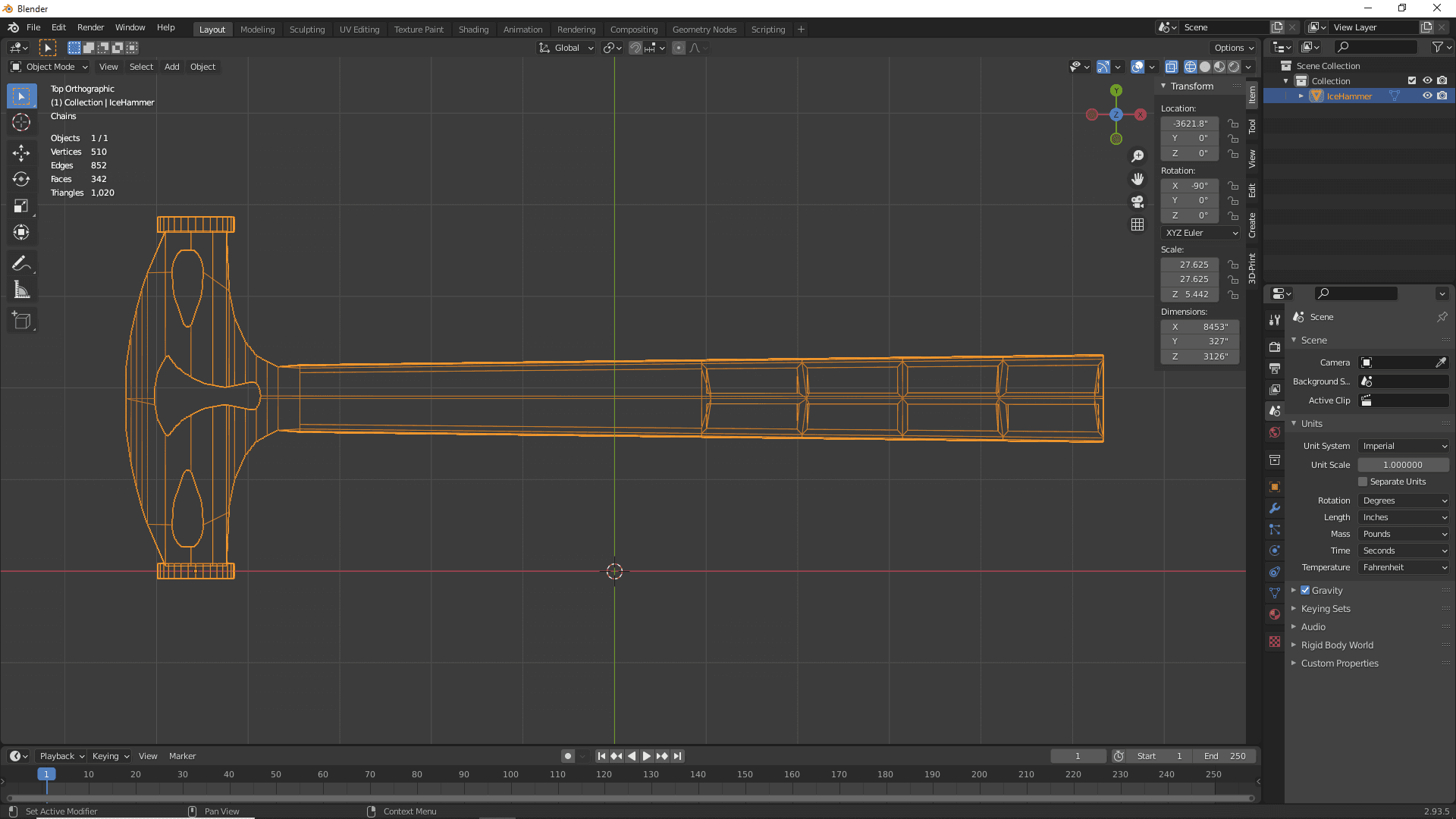This screenshot has height=819, width=1456.
Task: Open the Output properties tab
Action: 1275,368
